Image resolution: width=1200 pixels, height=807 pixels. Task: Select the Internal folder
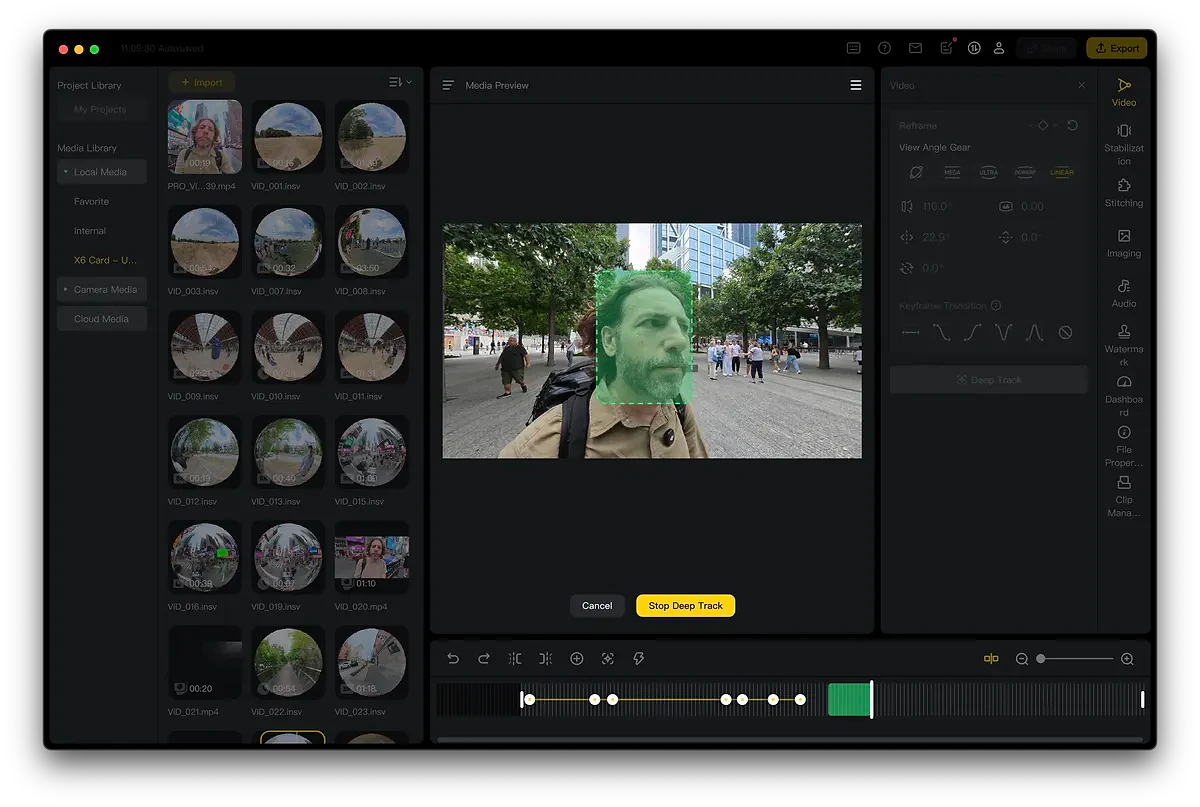pos(90,231)
